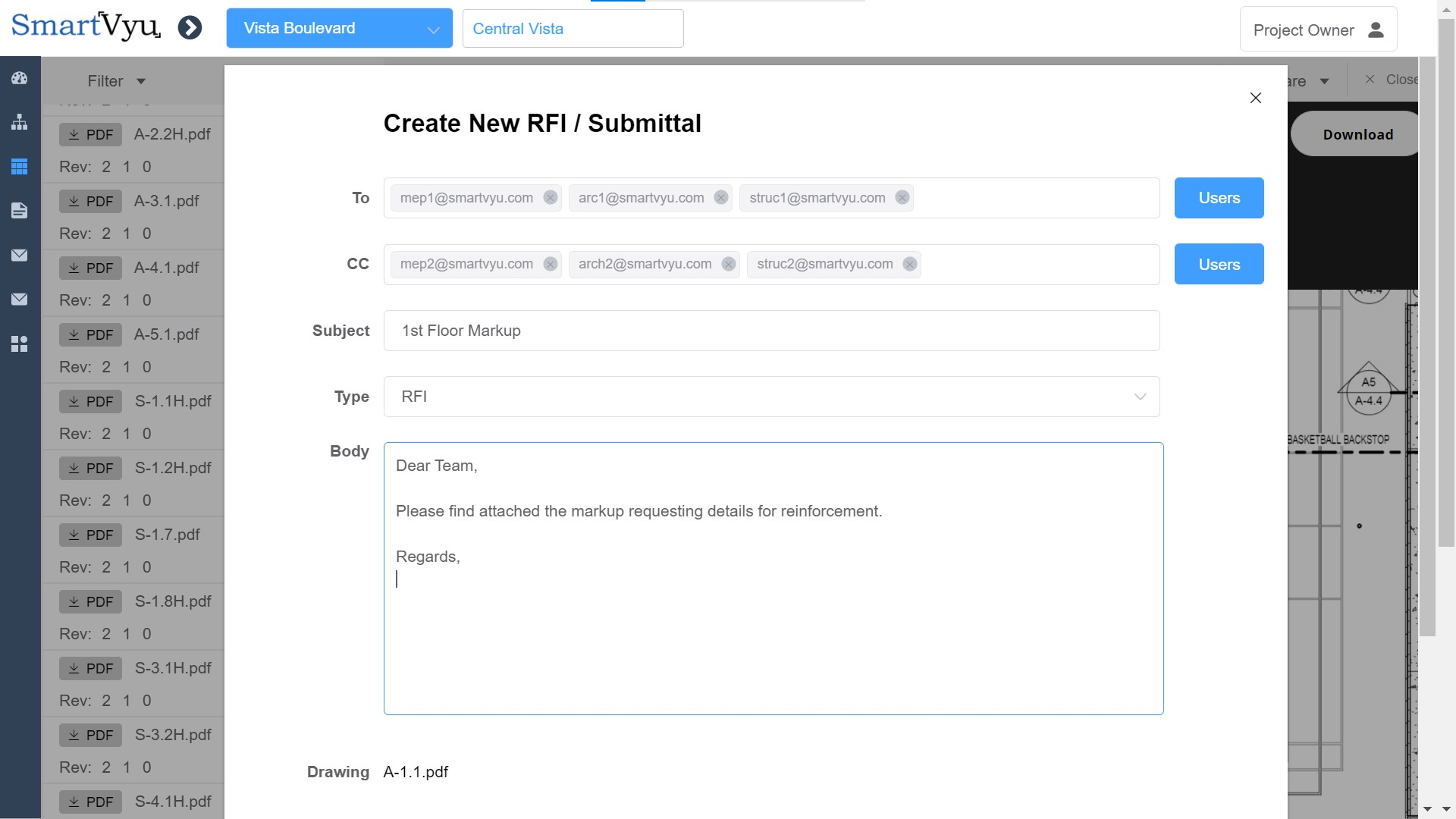The height and width of the screenshot is (819, 1456).
Task: Open the hierarchy sitemap icon in sidebar
Action: (20, 122)
